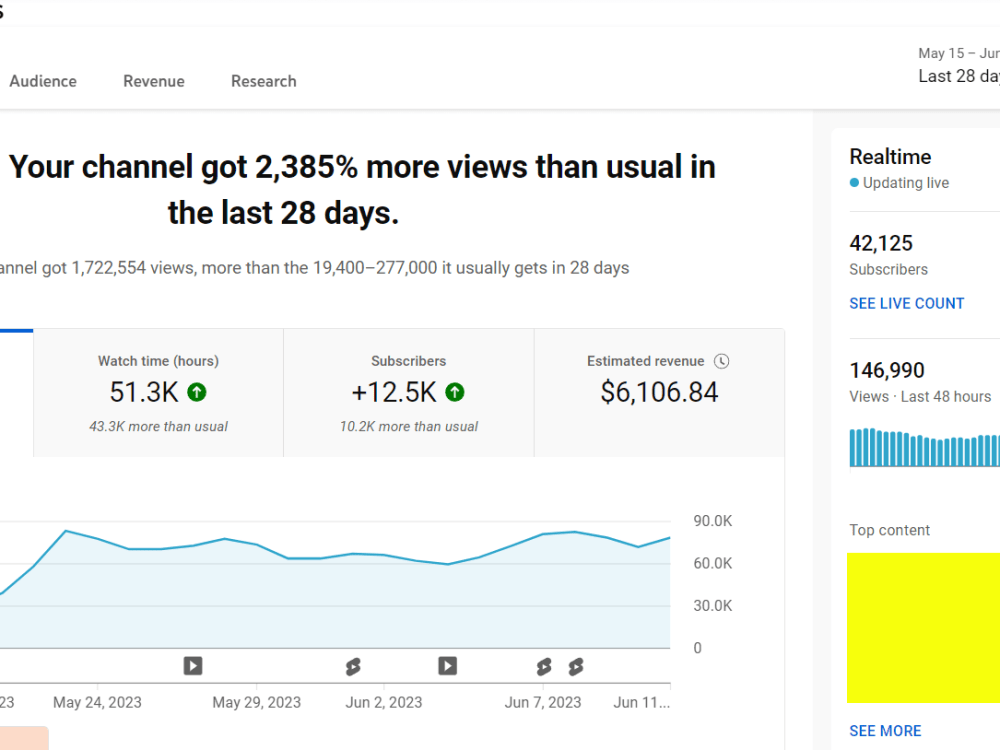Select the Estimated revenue metric card
The height and width of the screenshot is (750, 1000).
tap(659, 393)
